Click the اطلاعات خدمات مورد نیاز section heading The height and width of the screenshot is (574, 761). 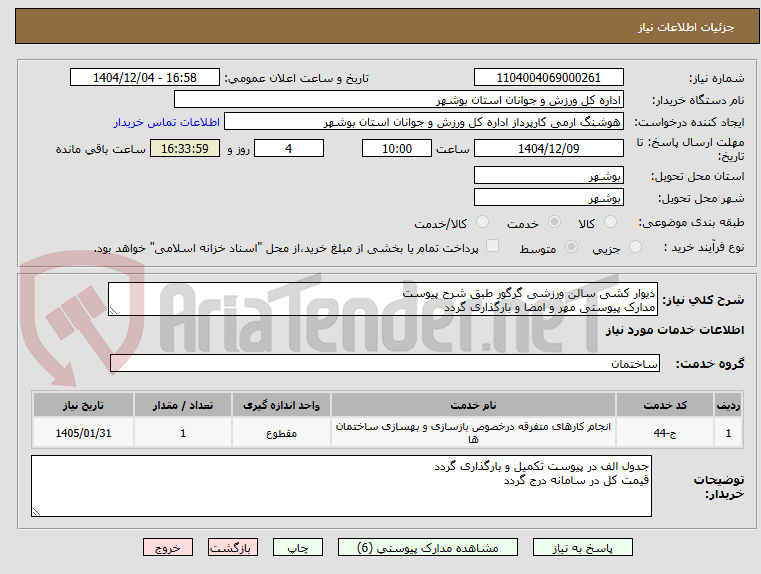675,330
